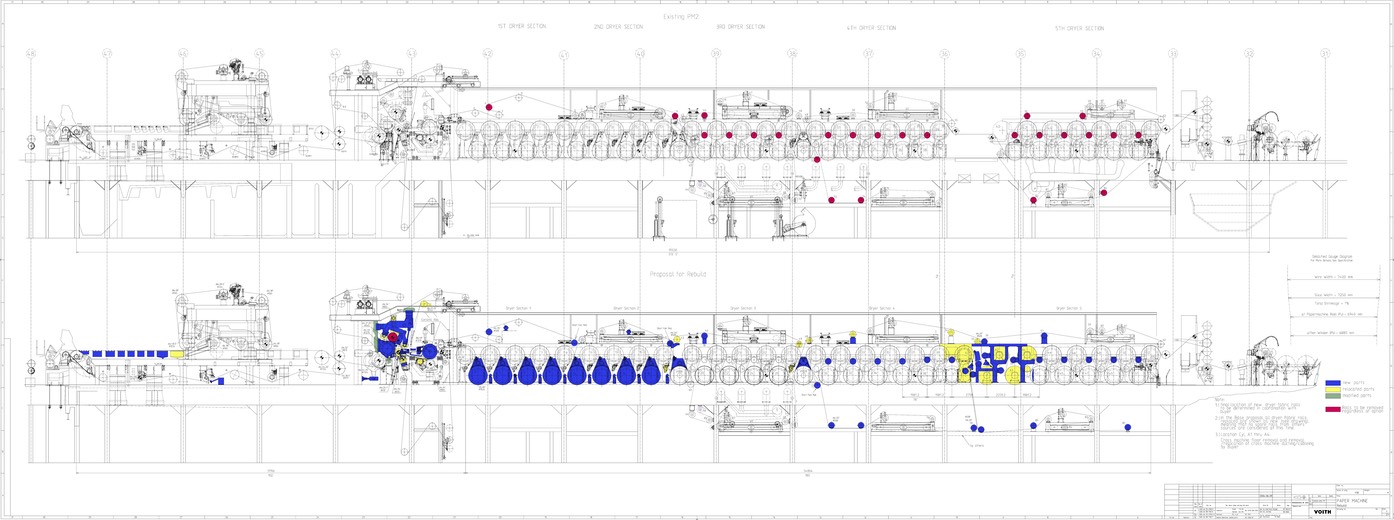This screenshot has height=520, width=1394.
Task: Click the 'Sieve Width = 7250 mm' dimension
Action: pos(1334,295)
